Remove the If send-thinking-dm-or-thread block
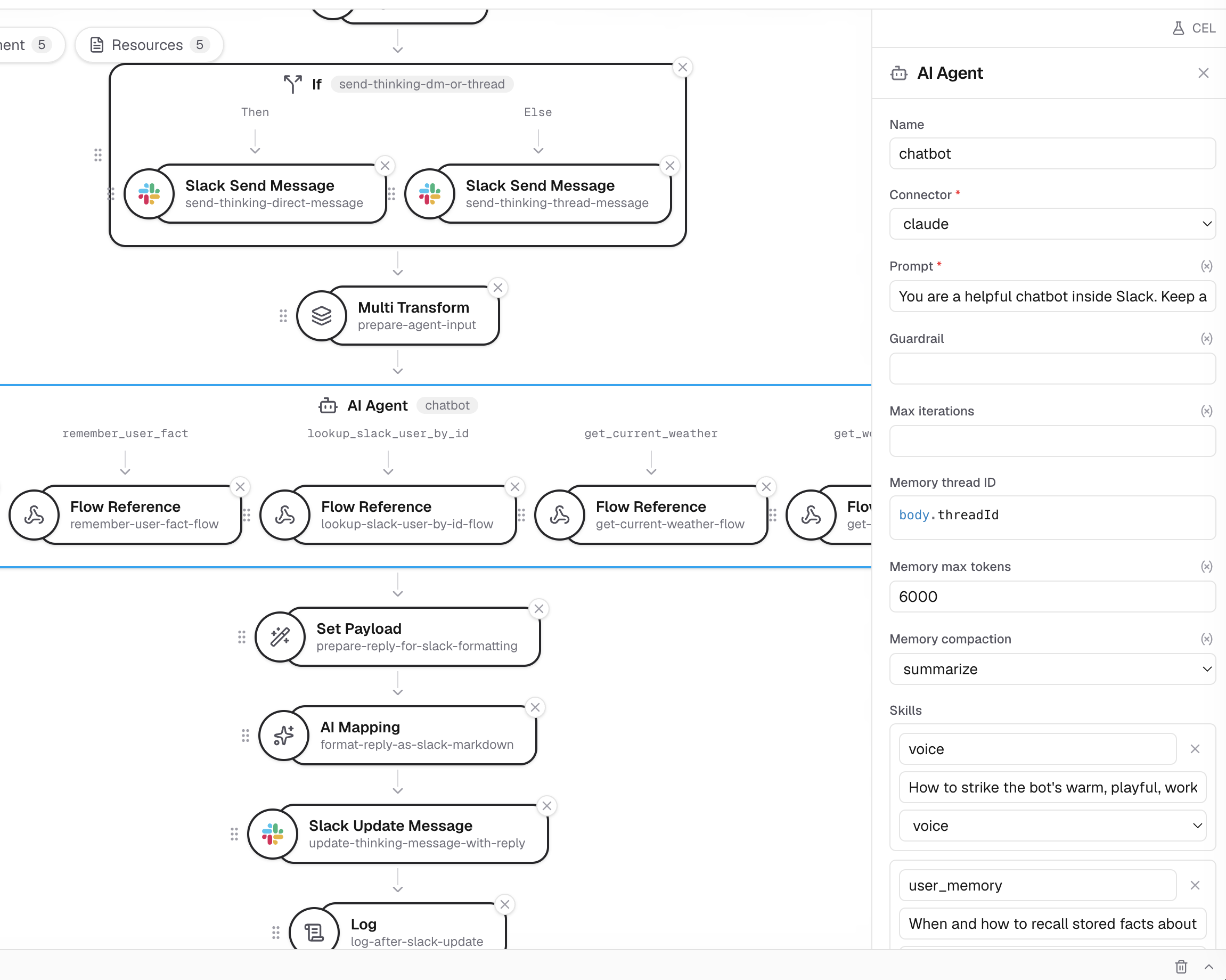Screen dimensions: 1226x980 coord(682,67)
